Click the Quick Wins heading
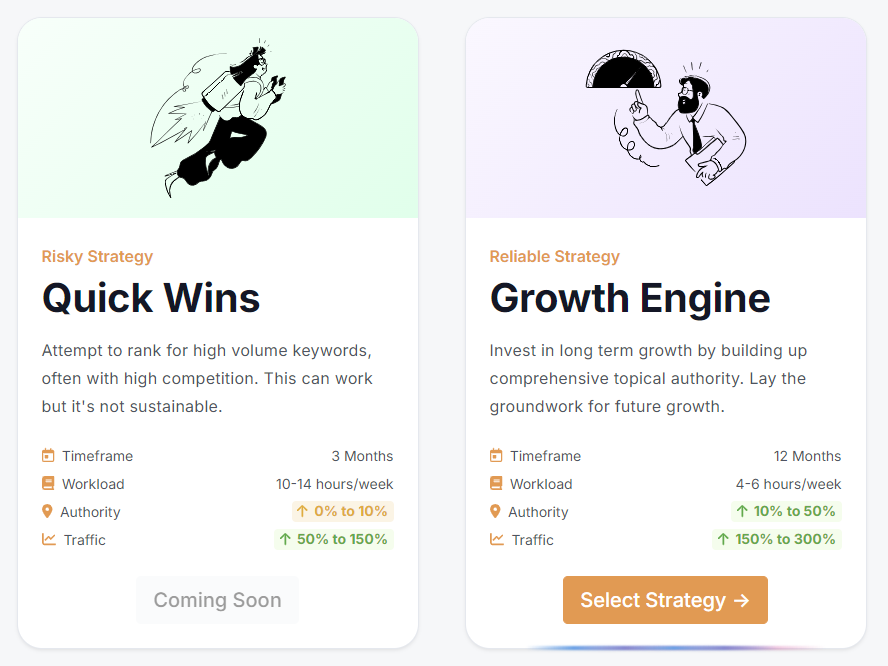888x666 pixels. [x=151, y=298]
